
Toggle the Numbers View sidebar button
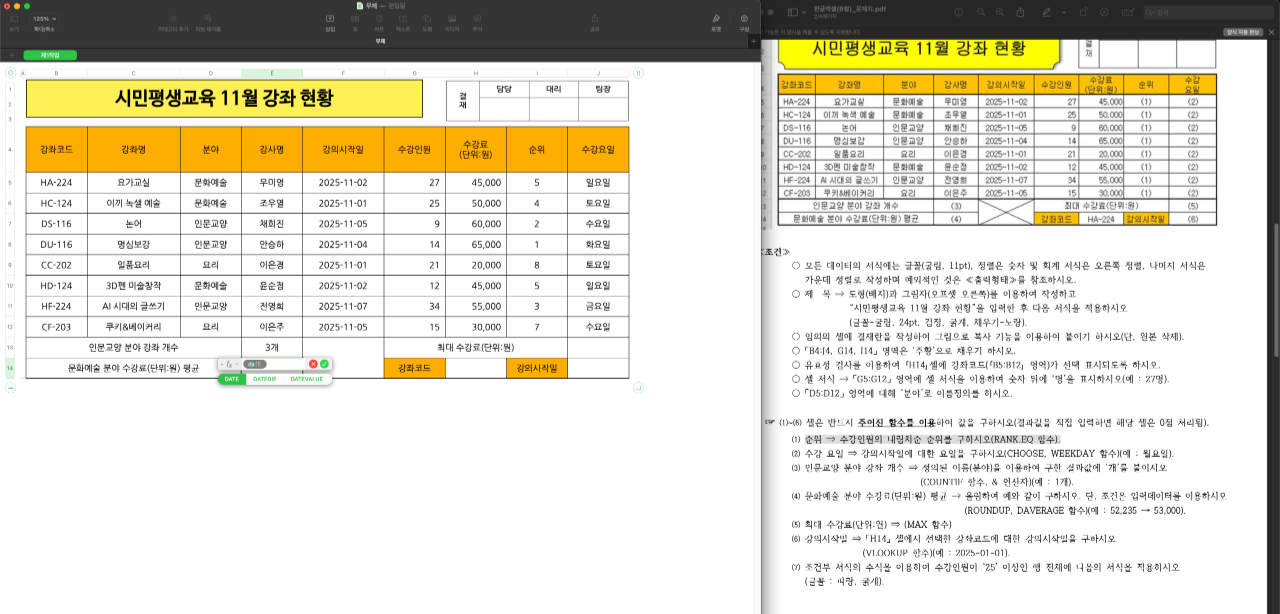coord(14,19)
